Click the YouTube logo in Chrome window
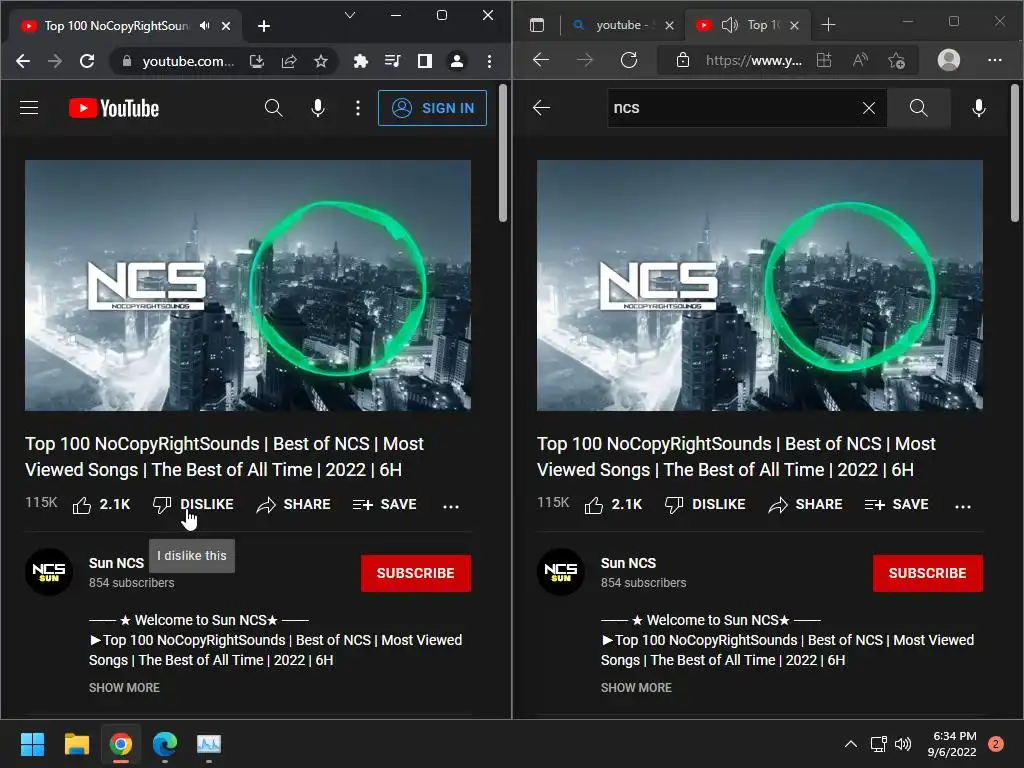 point(114,108)
